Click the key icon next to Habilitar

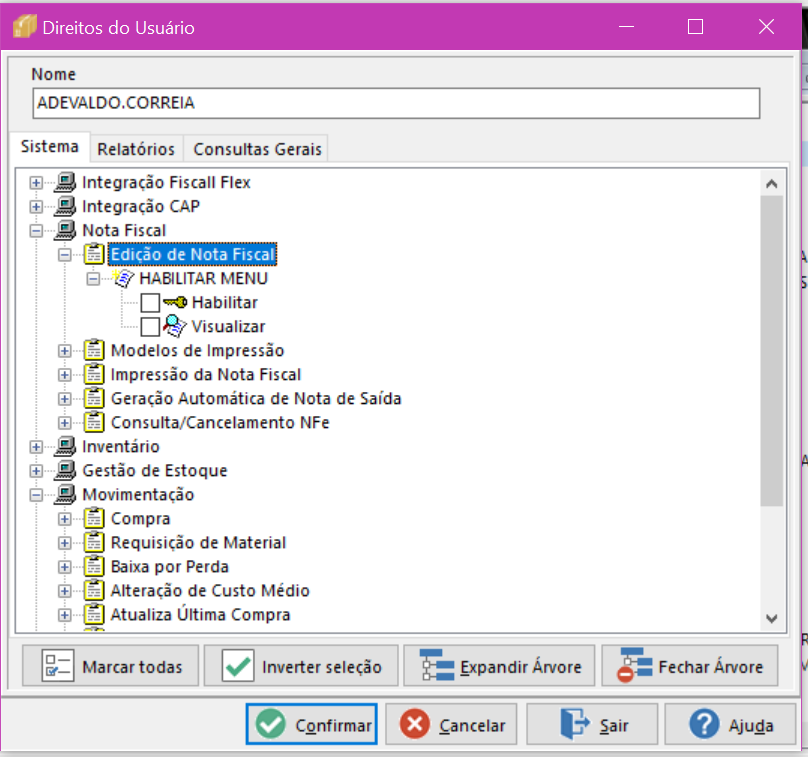175,302
